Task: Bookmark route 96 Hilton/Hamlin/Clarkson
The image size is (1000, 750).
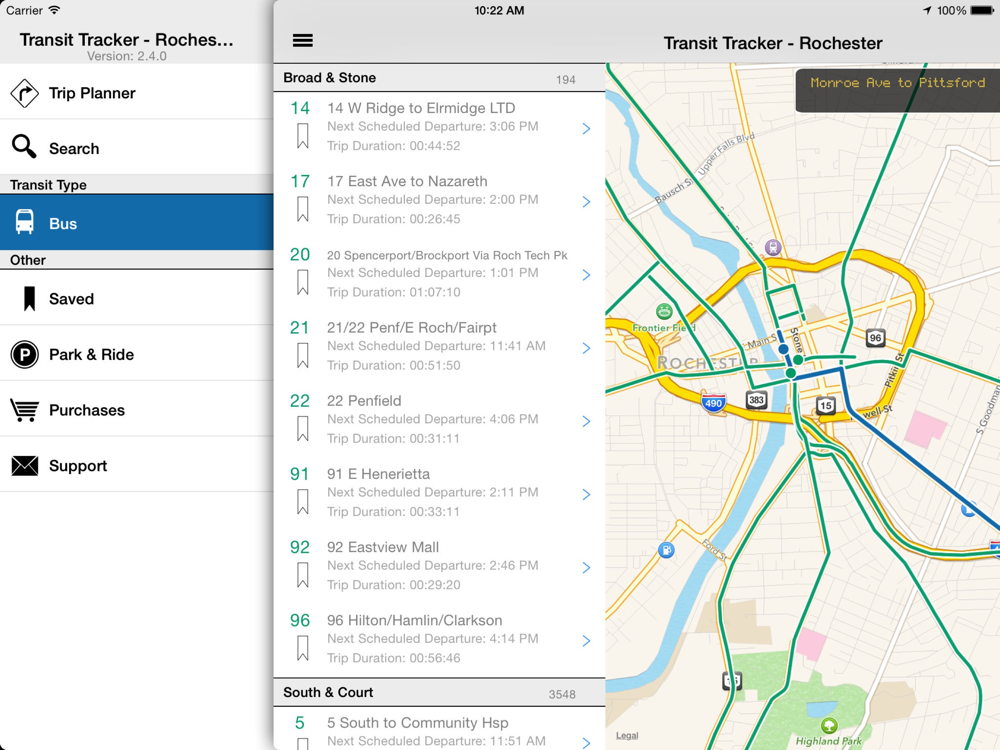Action: coord(303,649)
